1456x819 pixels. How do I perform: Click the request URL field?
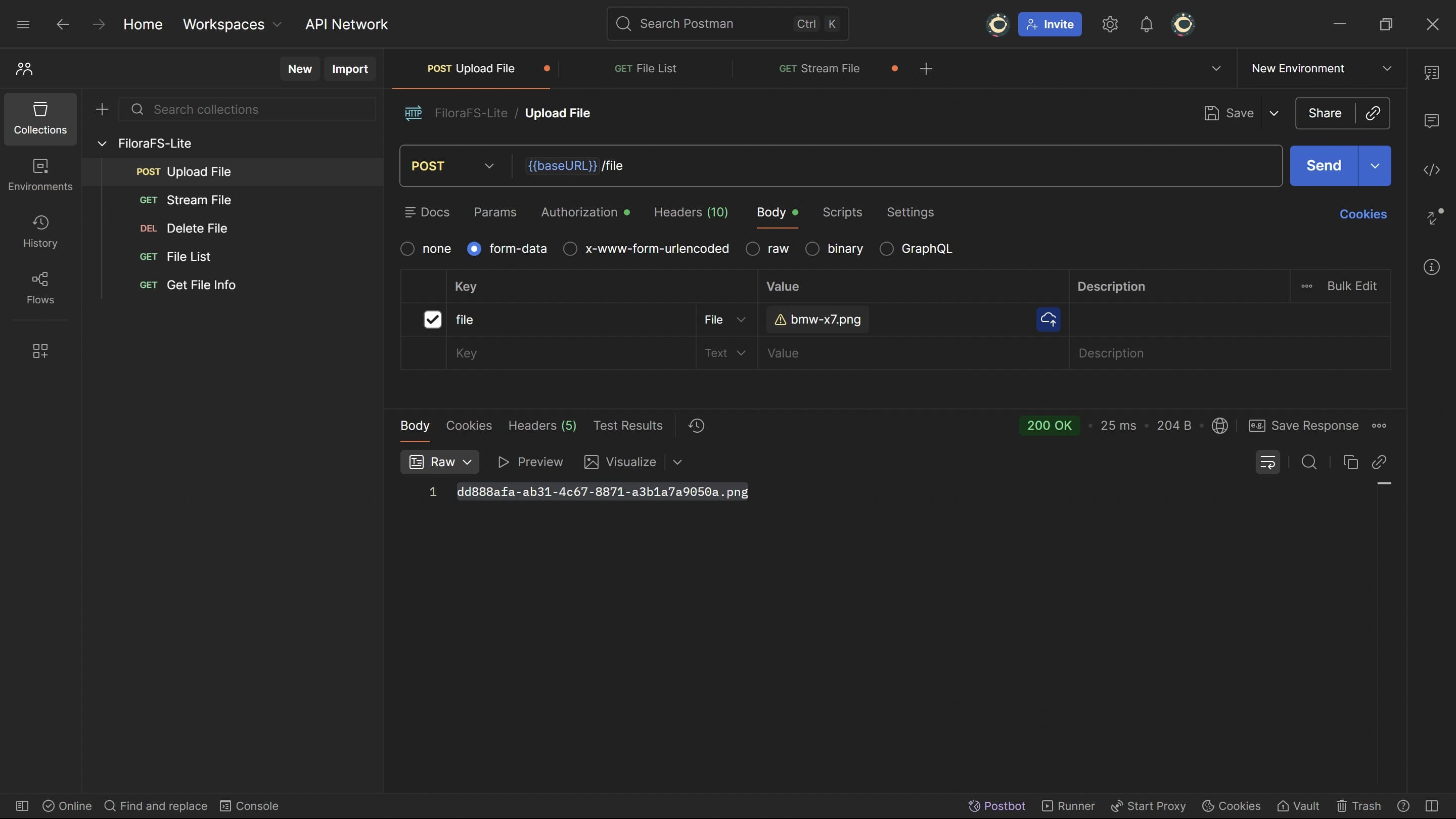pyautogui.click(x=896, y=166)
